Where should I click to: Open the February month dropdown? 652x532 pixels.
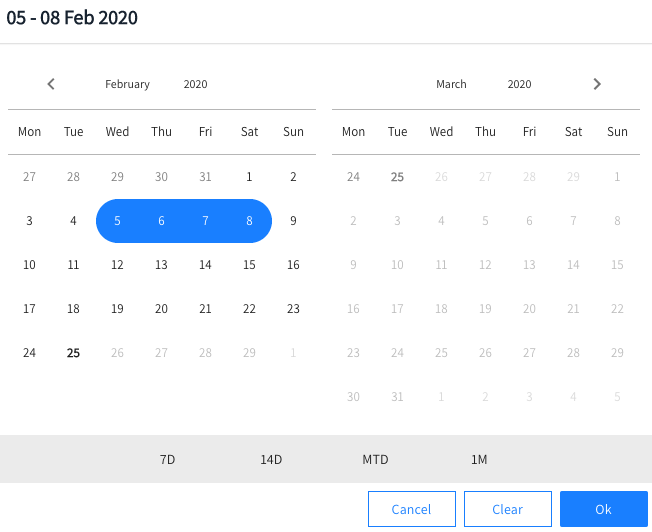click(127, 84)
